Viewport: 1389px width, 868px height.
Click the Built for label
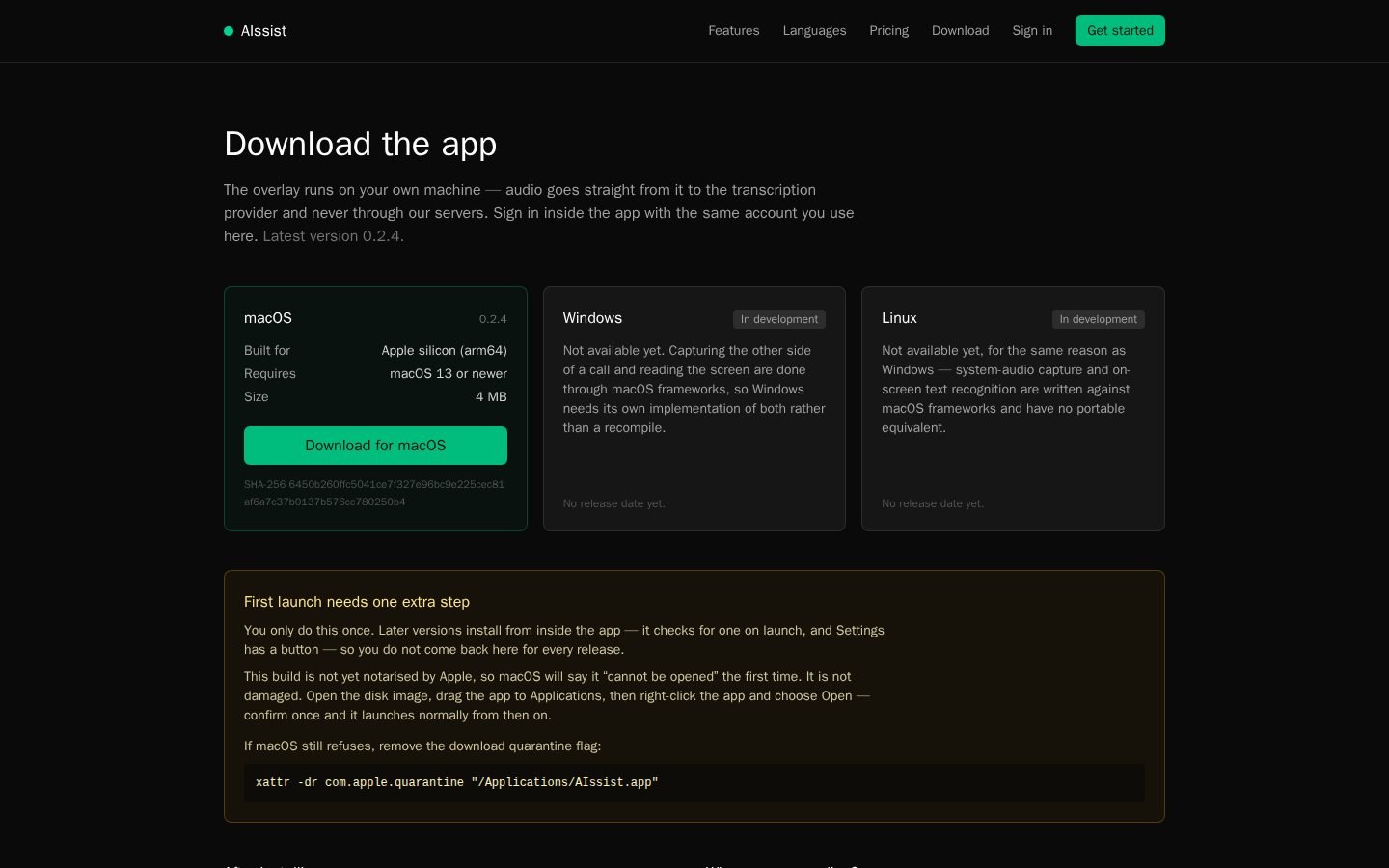267,351
